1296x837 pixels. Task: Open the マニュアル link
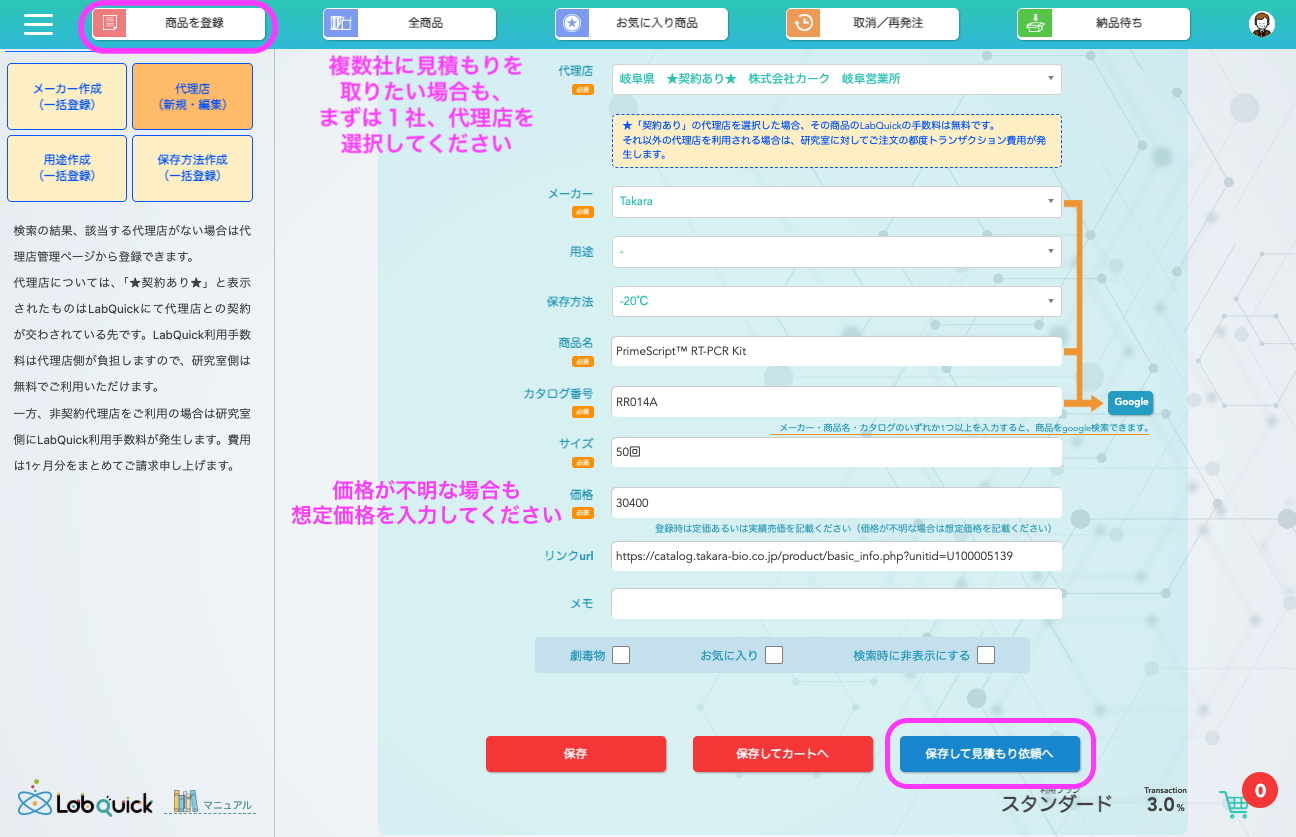click(227, 805)
